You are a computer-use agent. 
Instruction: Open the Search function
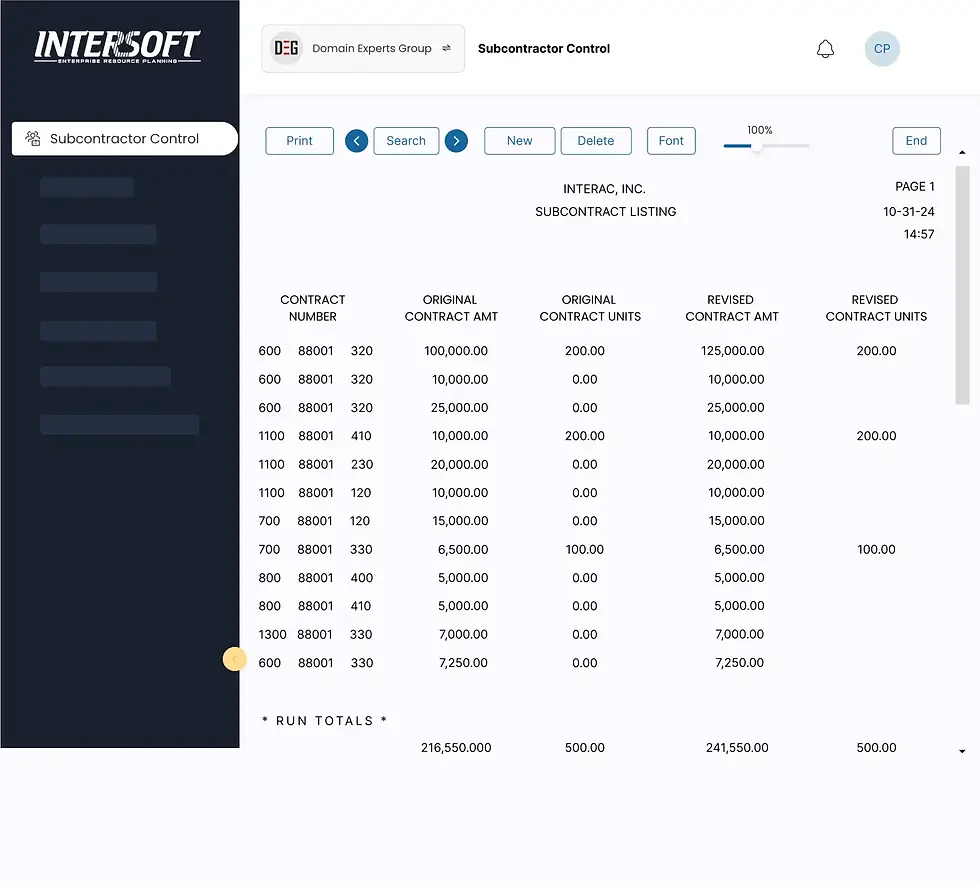[x=406, y=141]
